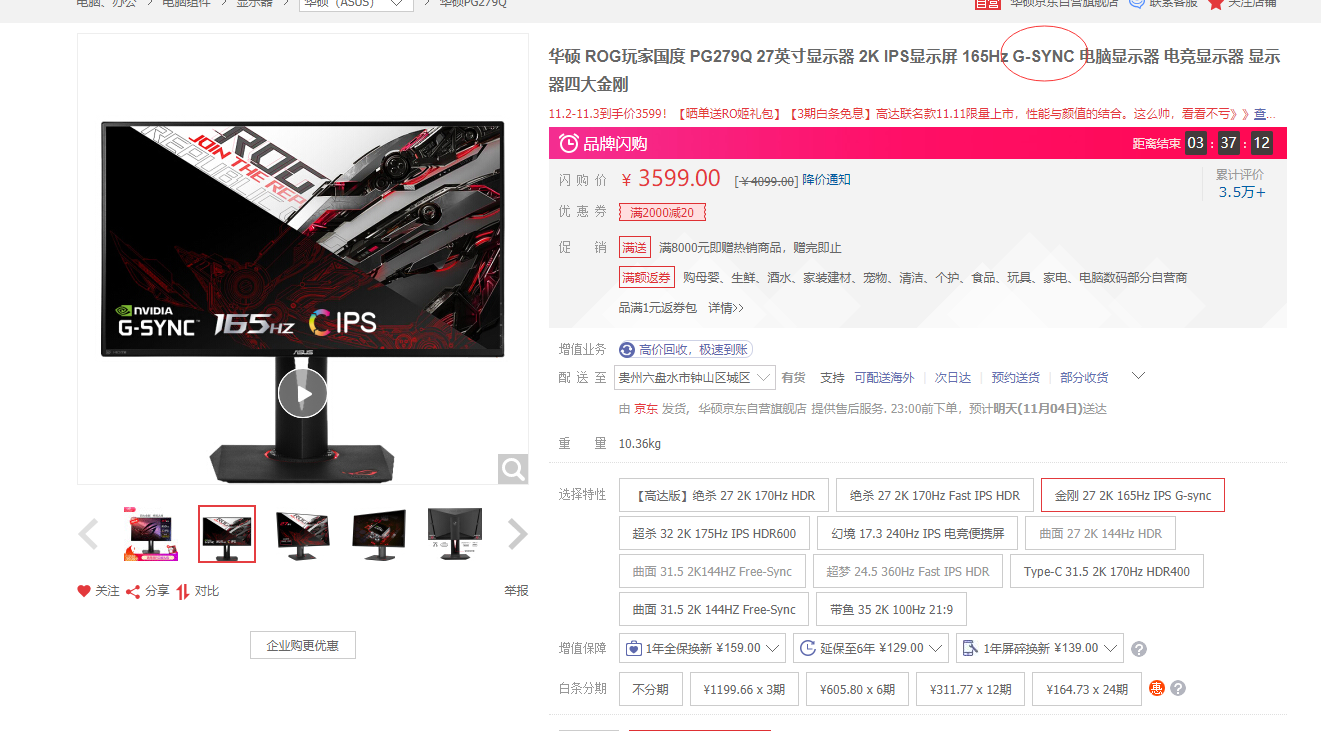The width and height of the screenshot is (1321, 731).
Task: Click the 高价回收，极速到账 recycle badge
Action: point(685,349)
